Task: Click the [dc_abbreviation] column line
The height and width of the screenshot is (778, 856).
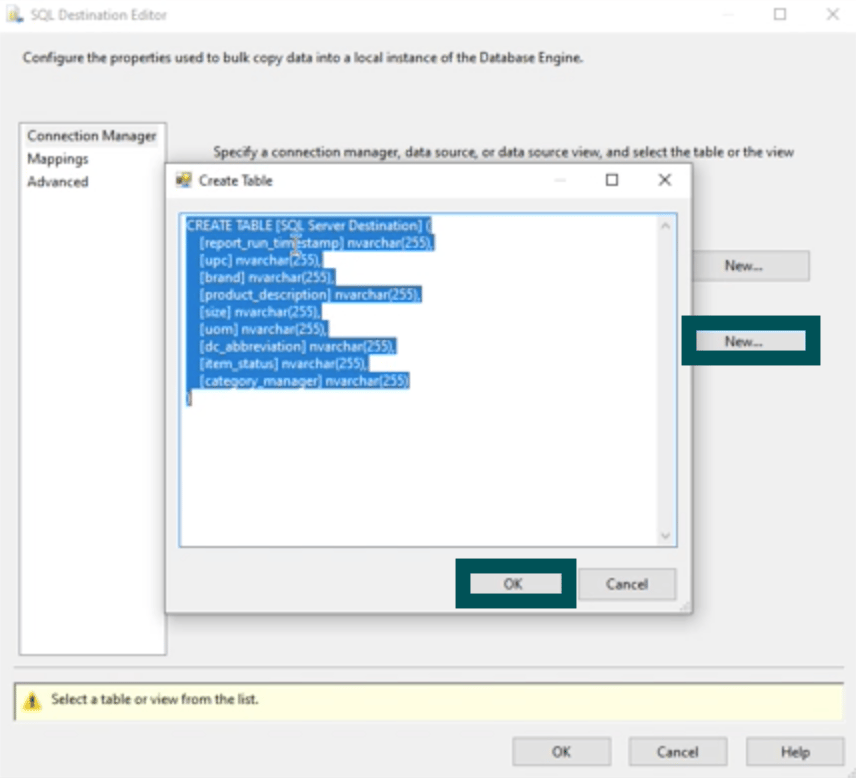Action: click(297, 347)
